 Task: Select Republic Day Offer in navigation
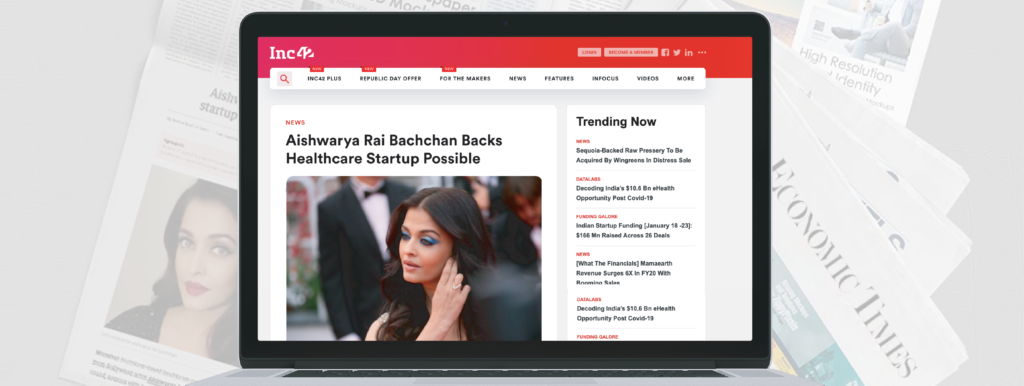391,78
